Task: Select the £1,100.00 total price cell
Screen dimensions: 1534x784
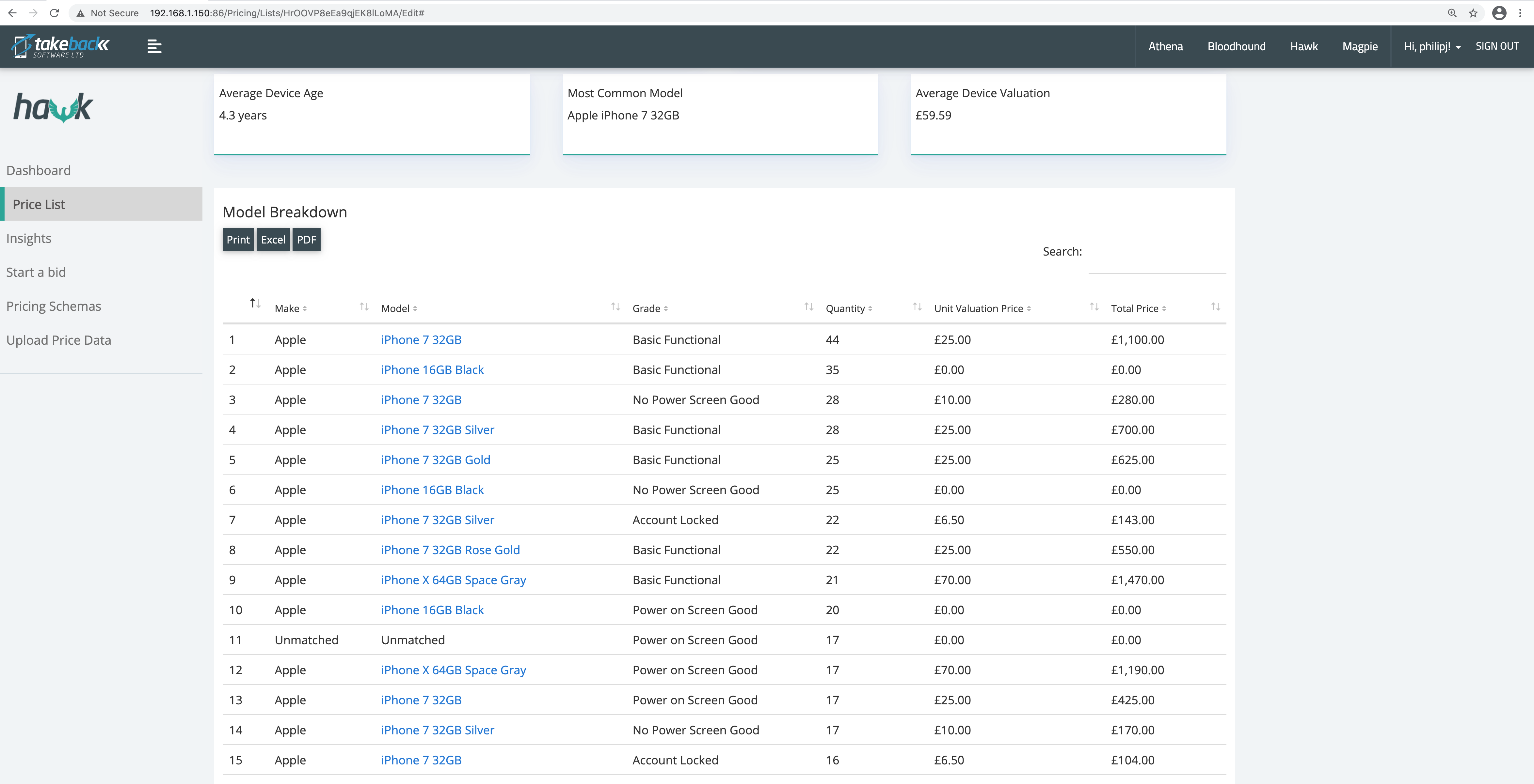Action: [1137, 340]
